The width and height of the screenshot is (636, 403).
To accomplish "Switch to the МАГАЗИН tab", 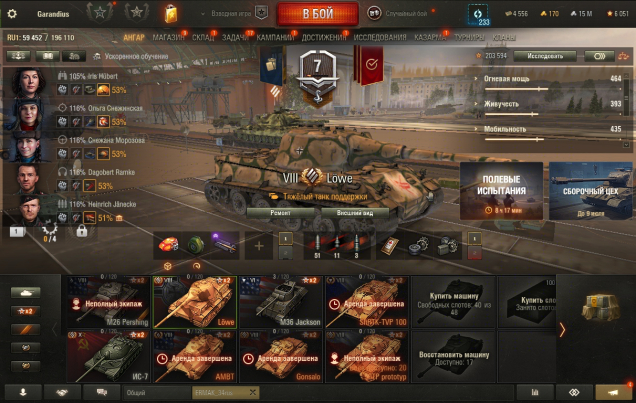I will (x=168, y=37).
